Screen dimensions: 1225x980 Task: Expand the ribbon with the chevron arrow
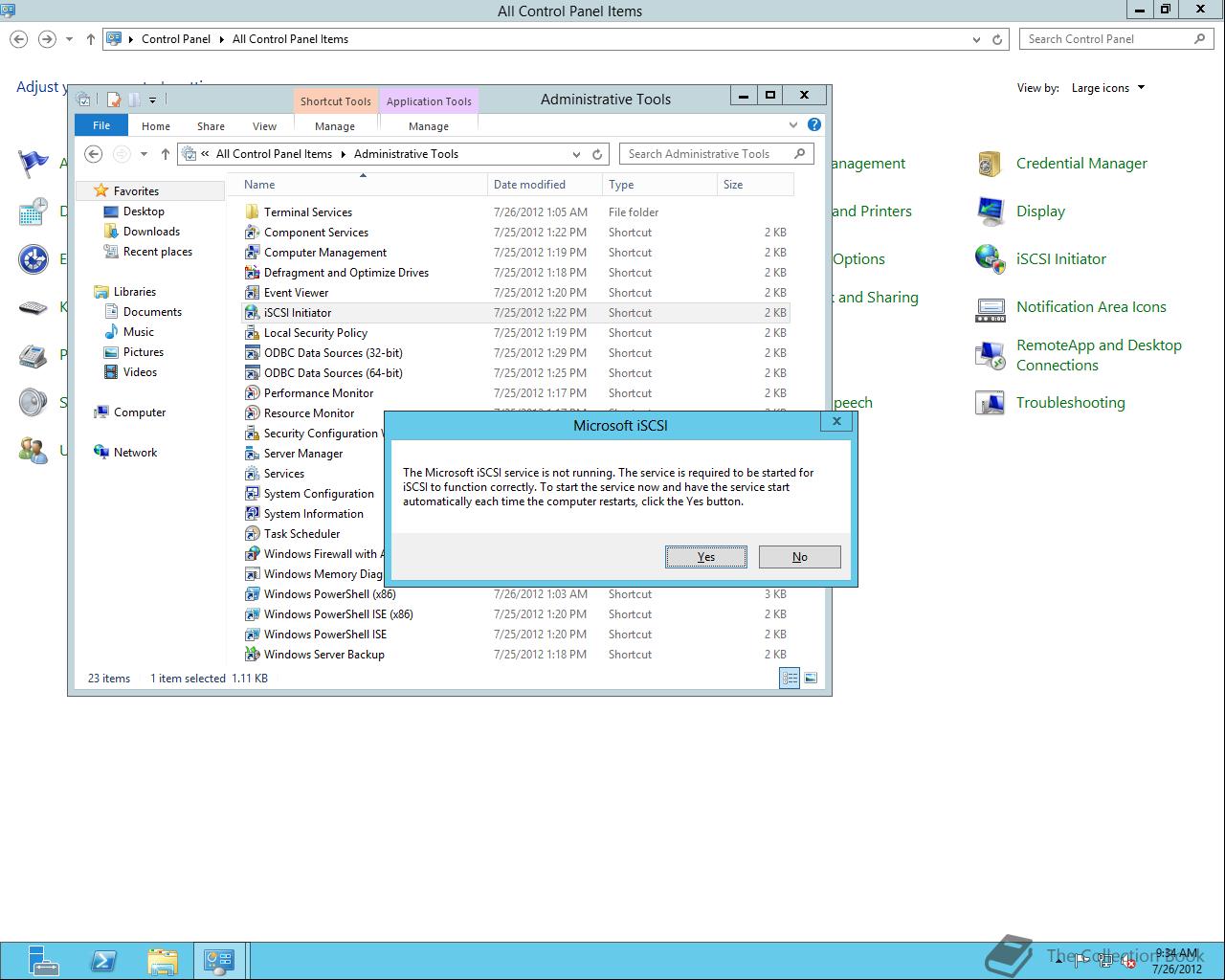coord(793,124)
